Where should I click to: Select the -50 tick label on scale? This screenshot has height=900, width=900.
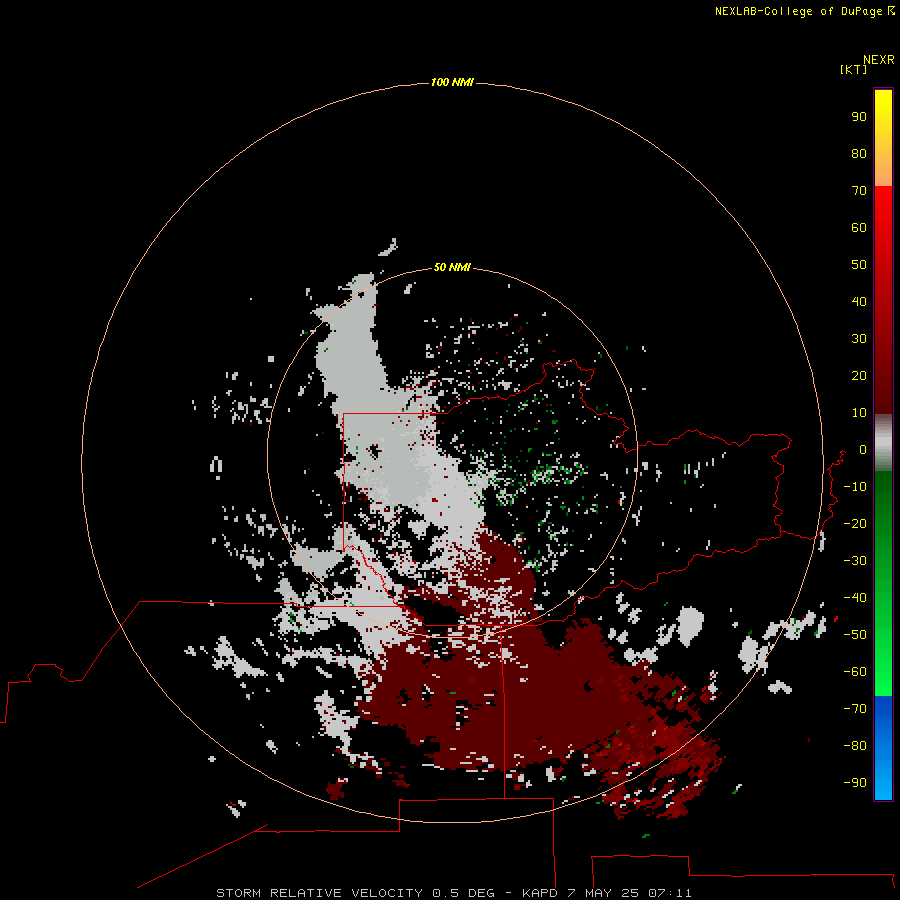click(x=855, y=635)
